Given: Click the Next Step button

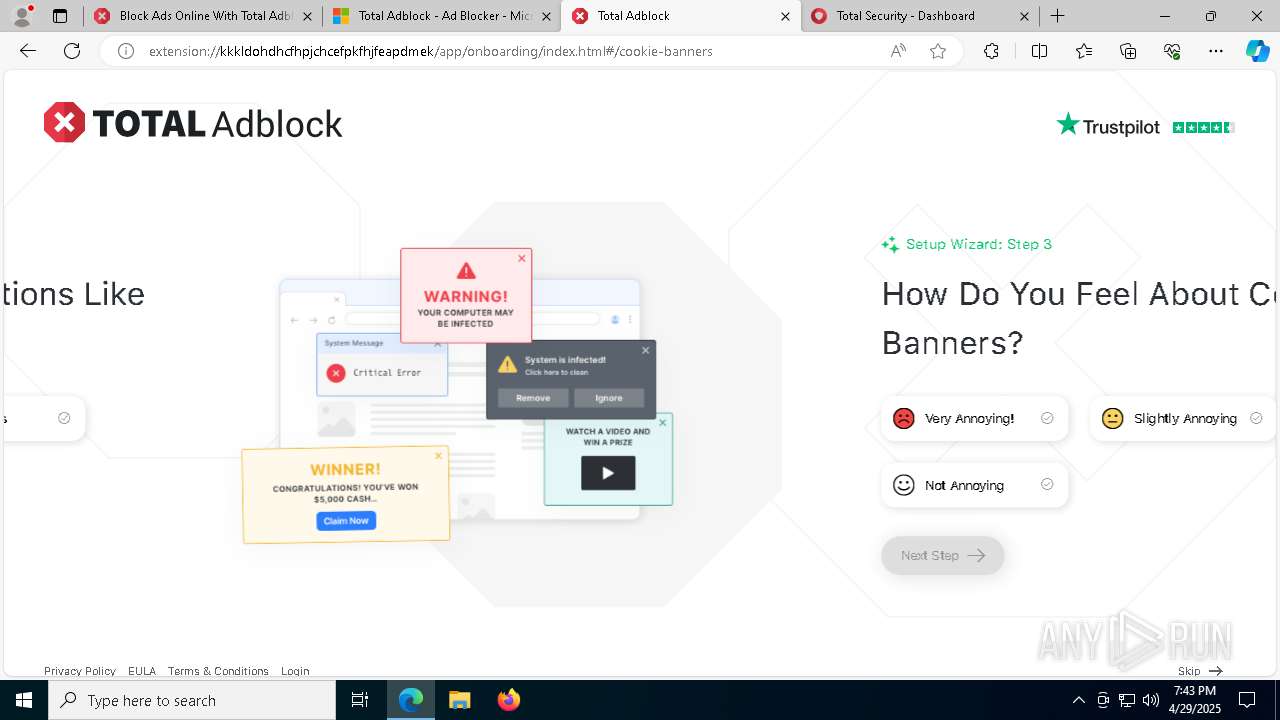Looking at the screenshot, I should coord(942,555).
